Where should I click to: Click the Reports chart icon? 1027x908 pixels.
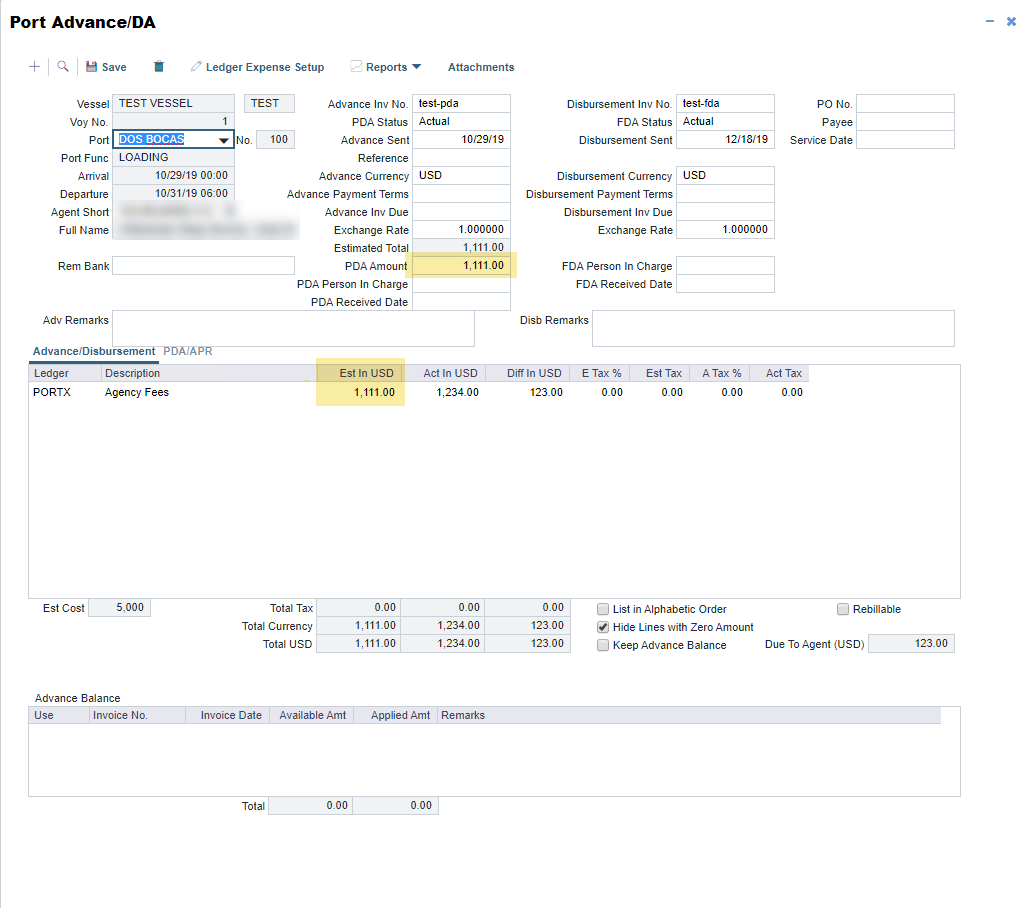(356, 67)
